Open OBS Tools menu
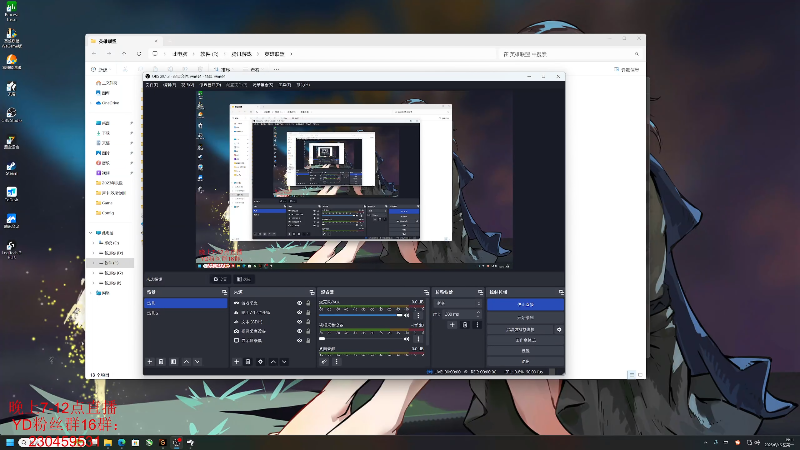The image size is (800, 450). click(285, 85)
